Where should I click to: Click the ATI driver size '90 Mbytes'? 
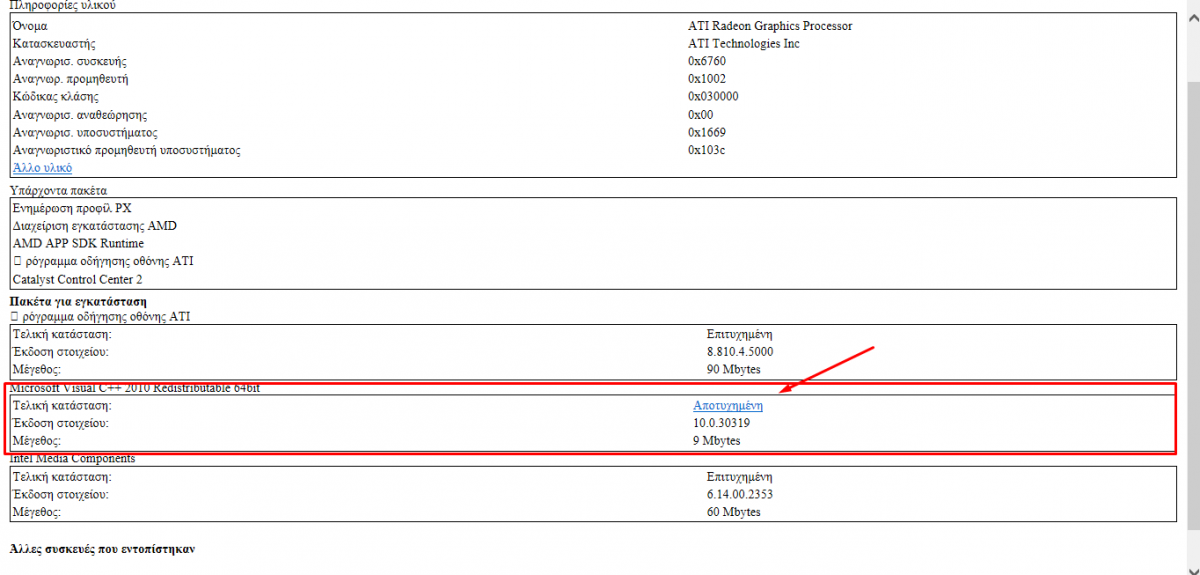pyautogui.click(x=734, y=369)
